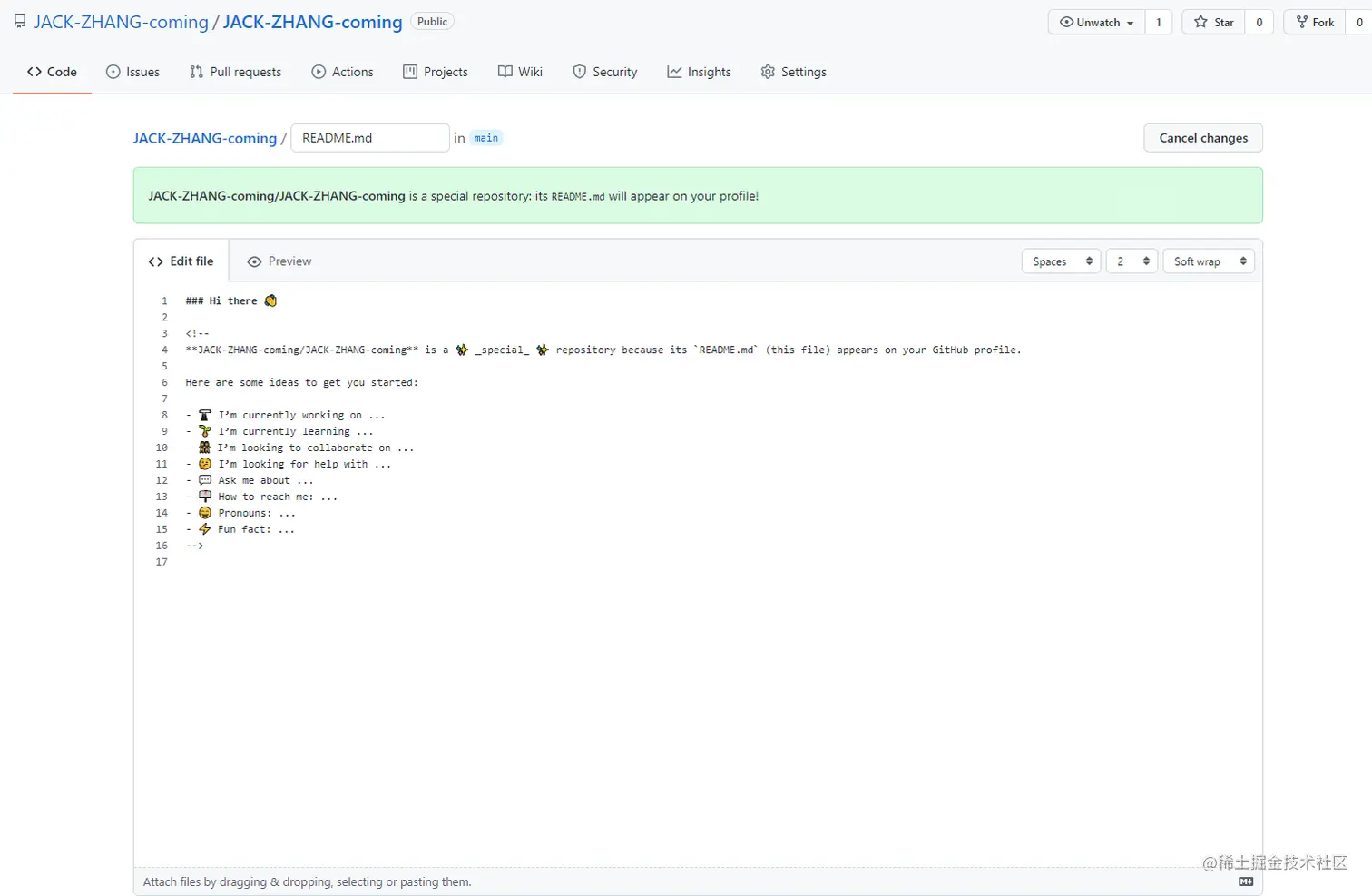The height and width of the screenshot is (896, 1372).
Task: Click the people emoji on line 10
Action: tap(205, 448)
